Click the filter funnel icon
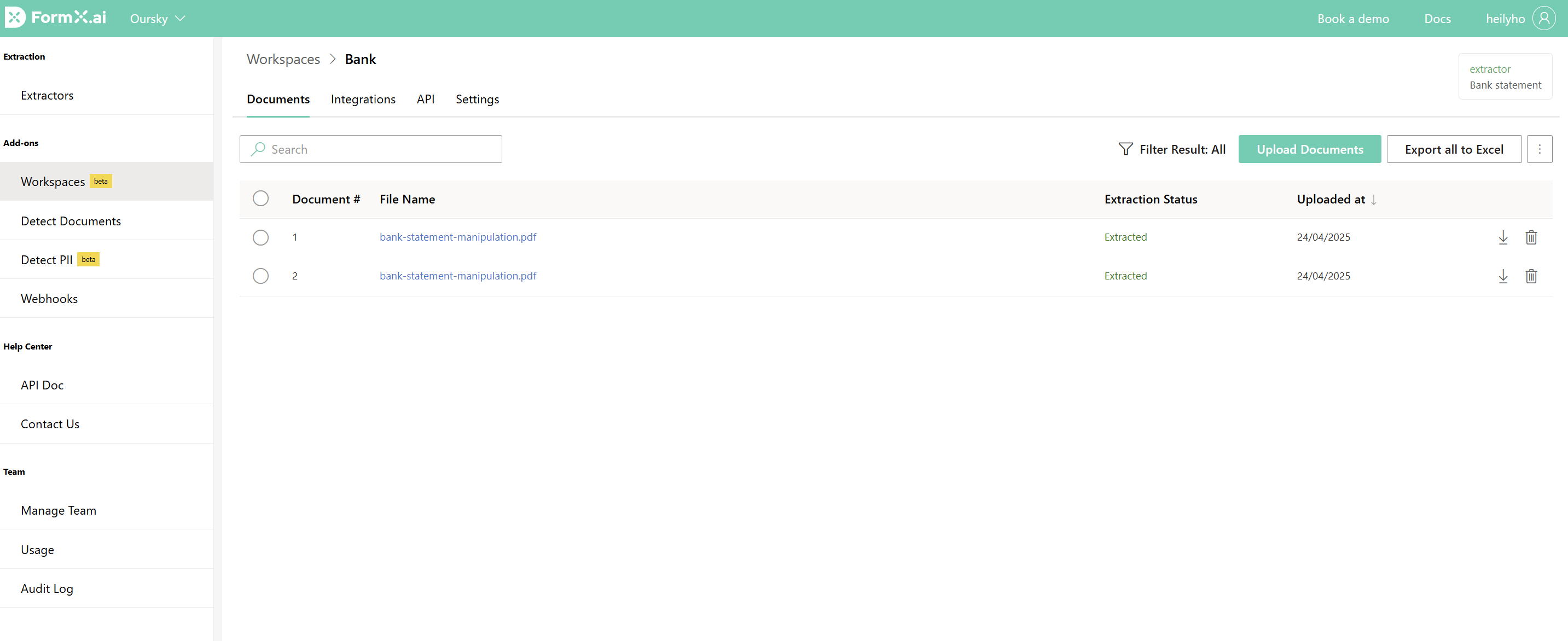Image resolution: width=1568 pixels, height=641 pixels. click(x=1125, y=149)
